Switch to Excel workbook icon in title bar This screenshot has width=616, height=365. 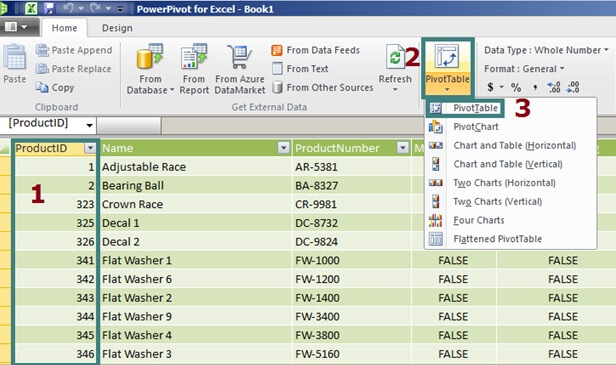[31, 8]
